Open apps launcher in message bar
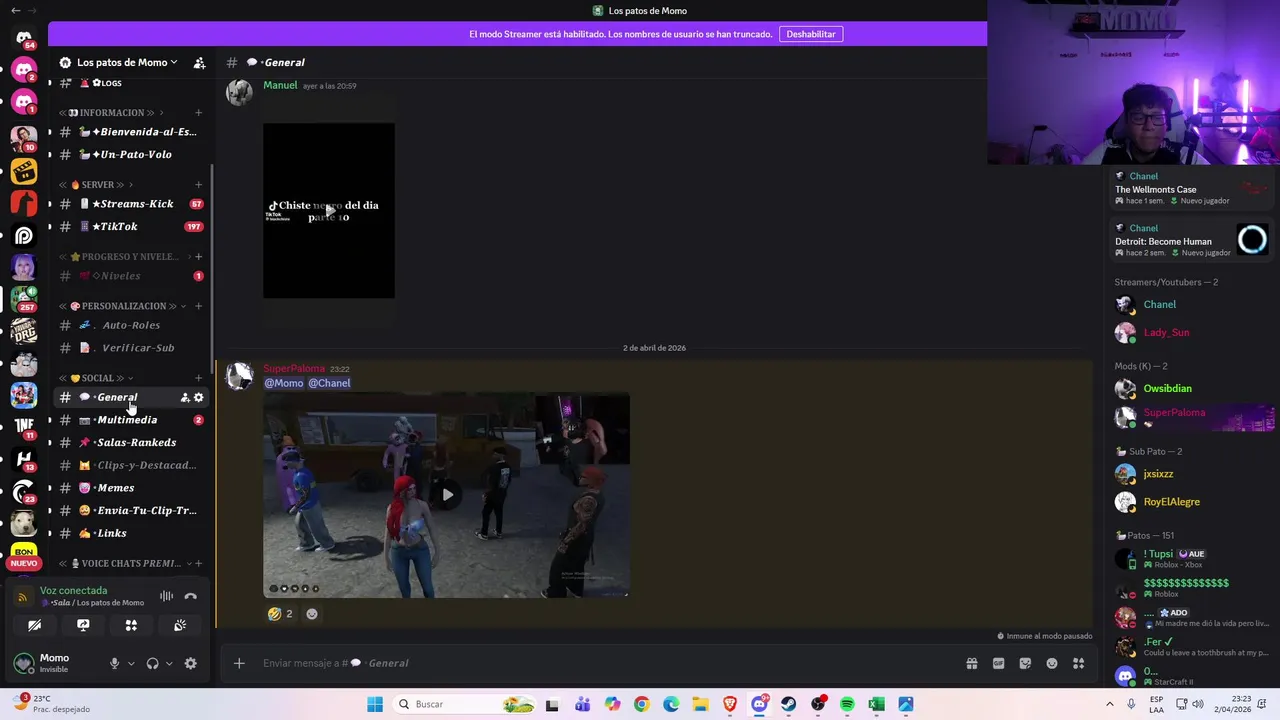The width and height of the screenshot is (1280, 720). click(x=1078, y=663)
